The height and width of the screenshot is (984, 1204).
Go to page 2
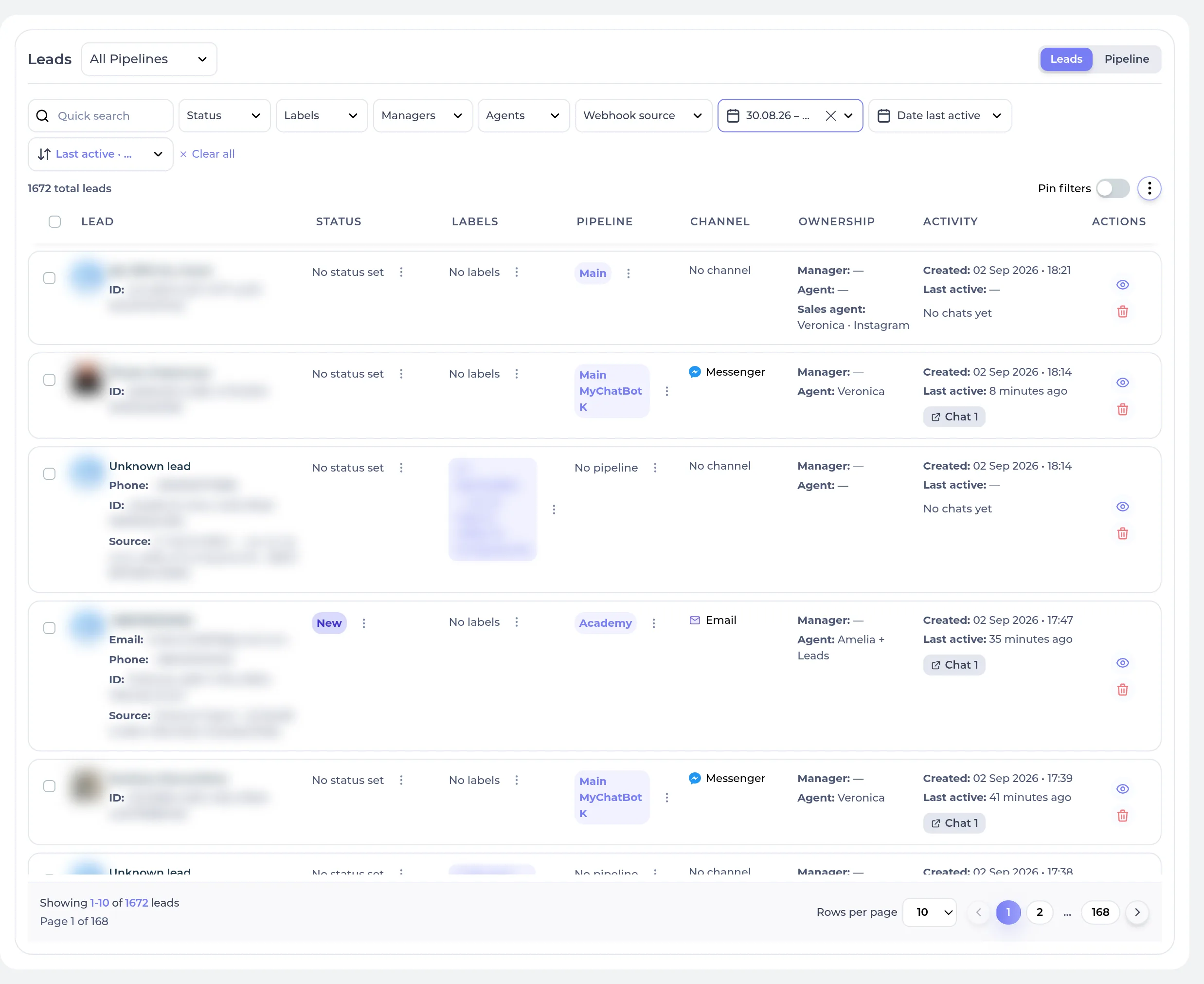[x=1039, y=912]
